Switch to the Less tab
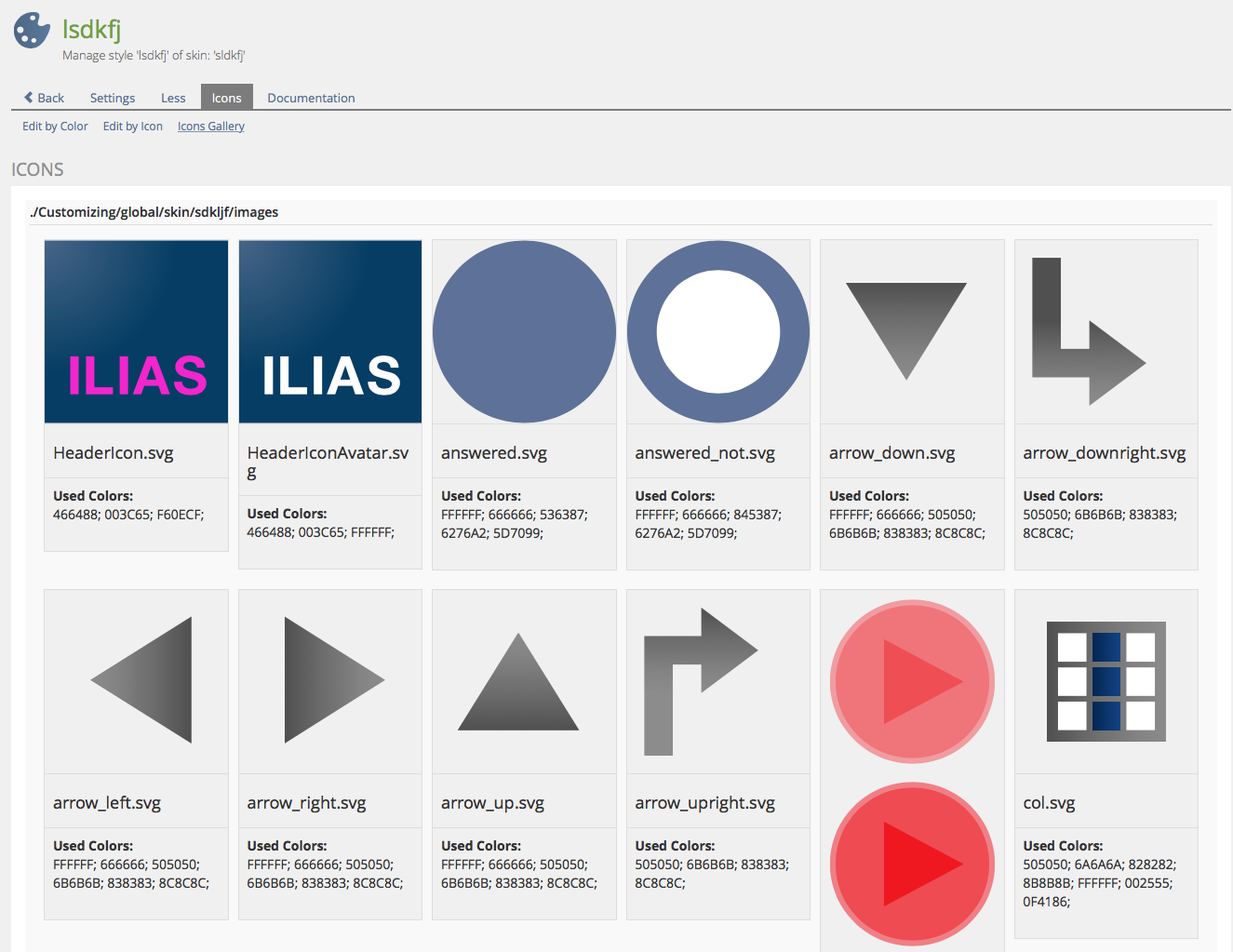Viewport: 1233px width, 952px height. pos(173,98)
